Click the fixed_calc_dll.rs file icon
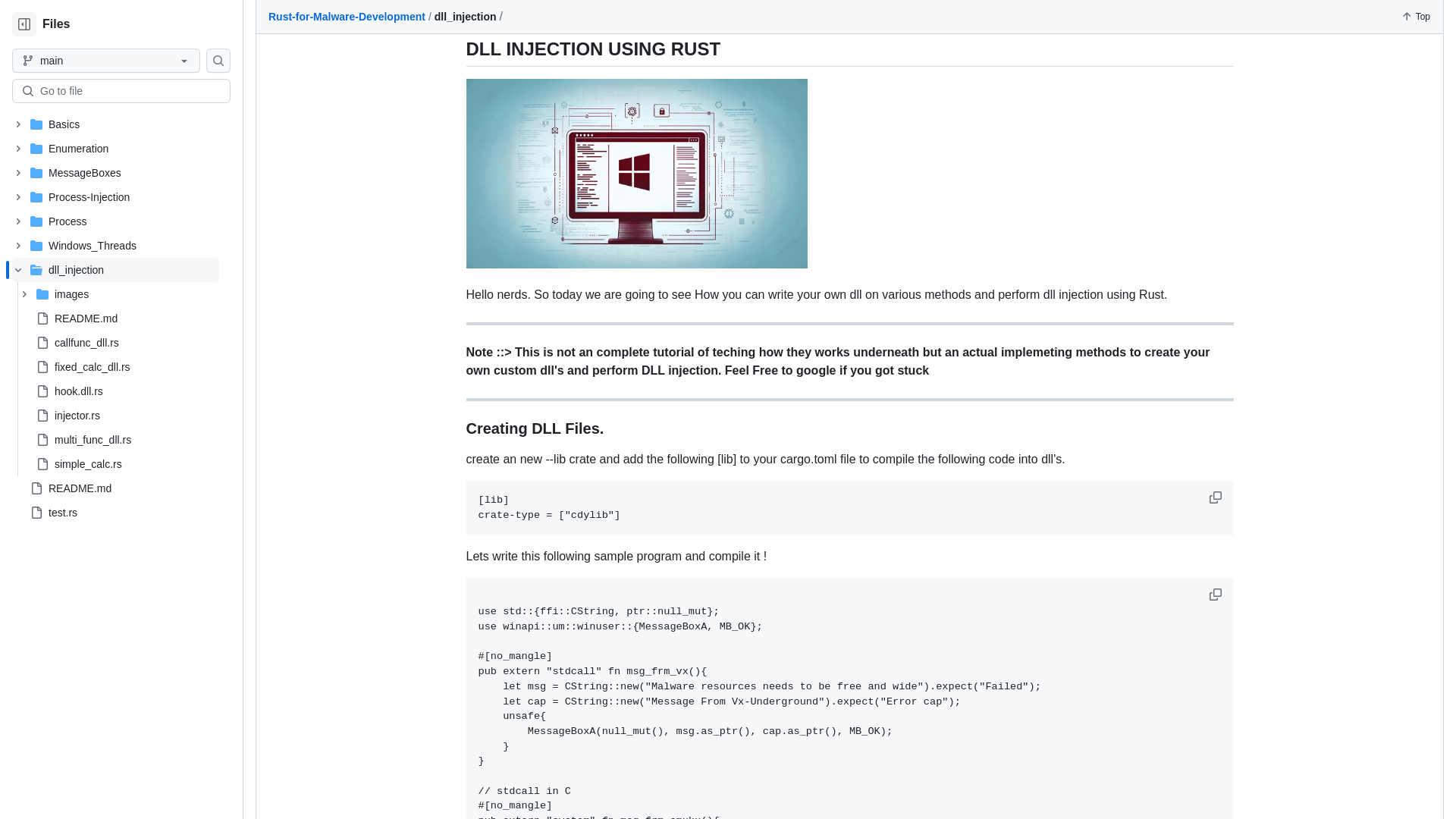This screenshot has width=1456, height=819. click(42, 367)
